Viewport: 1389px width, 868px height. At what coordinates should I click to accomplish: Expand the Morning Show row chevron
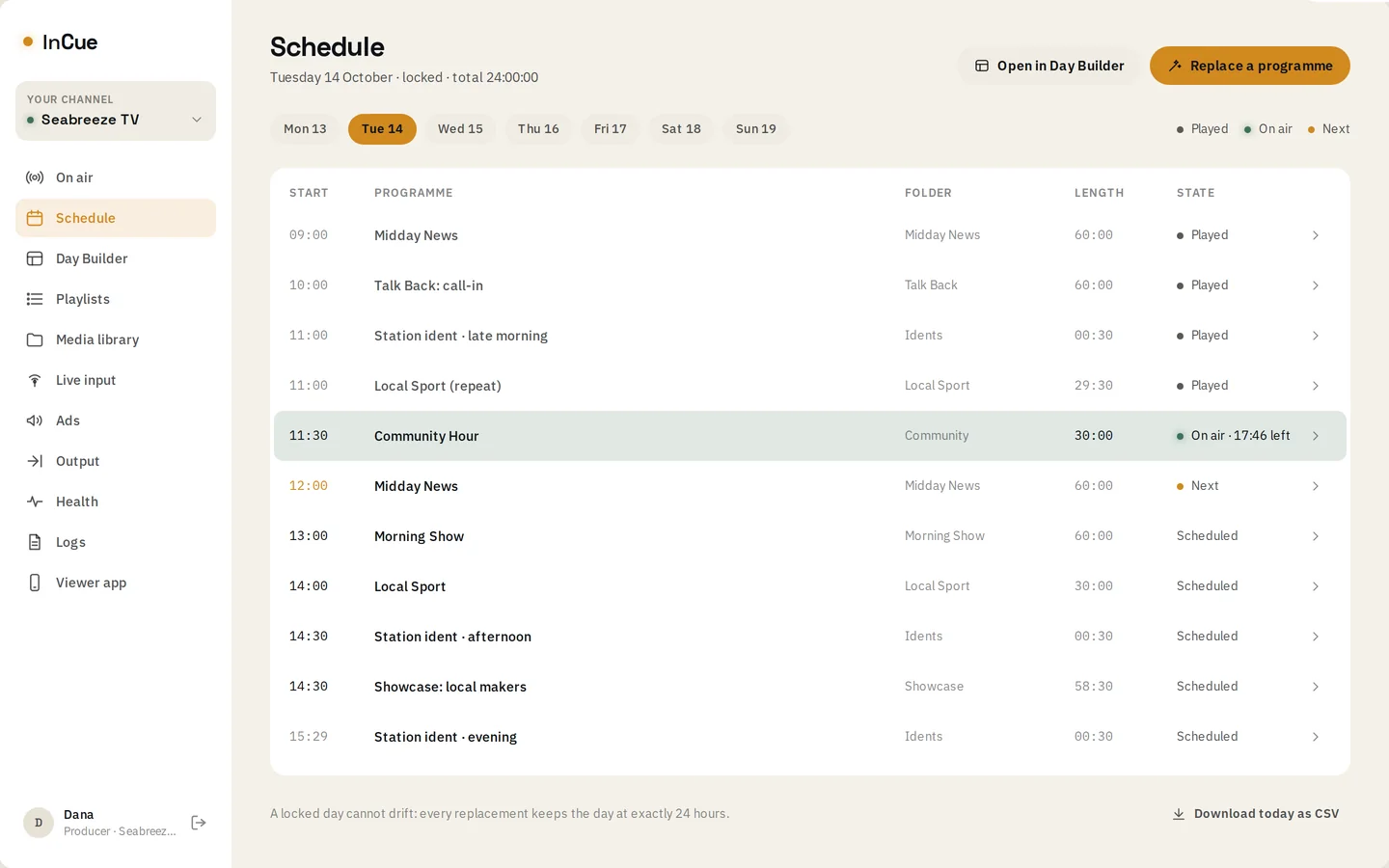coord(1315,536)
